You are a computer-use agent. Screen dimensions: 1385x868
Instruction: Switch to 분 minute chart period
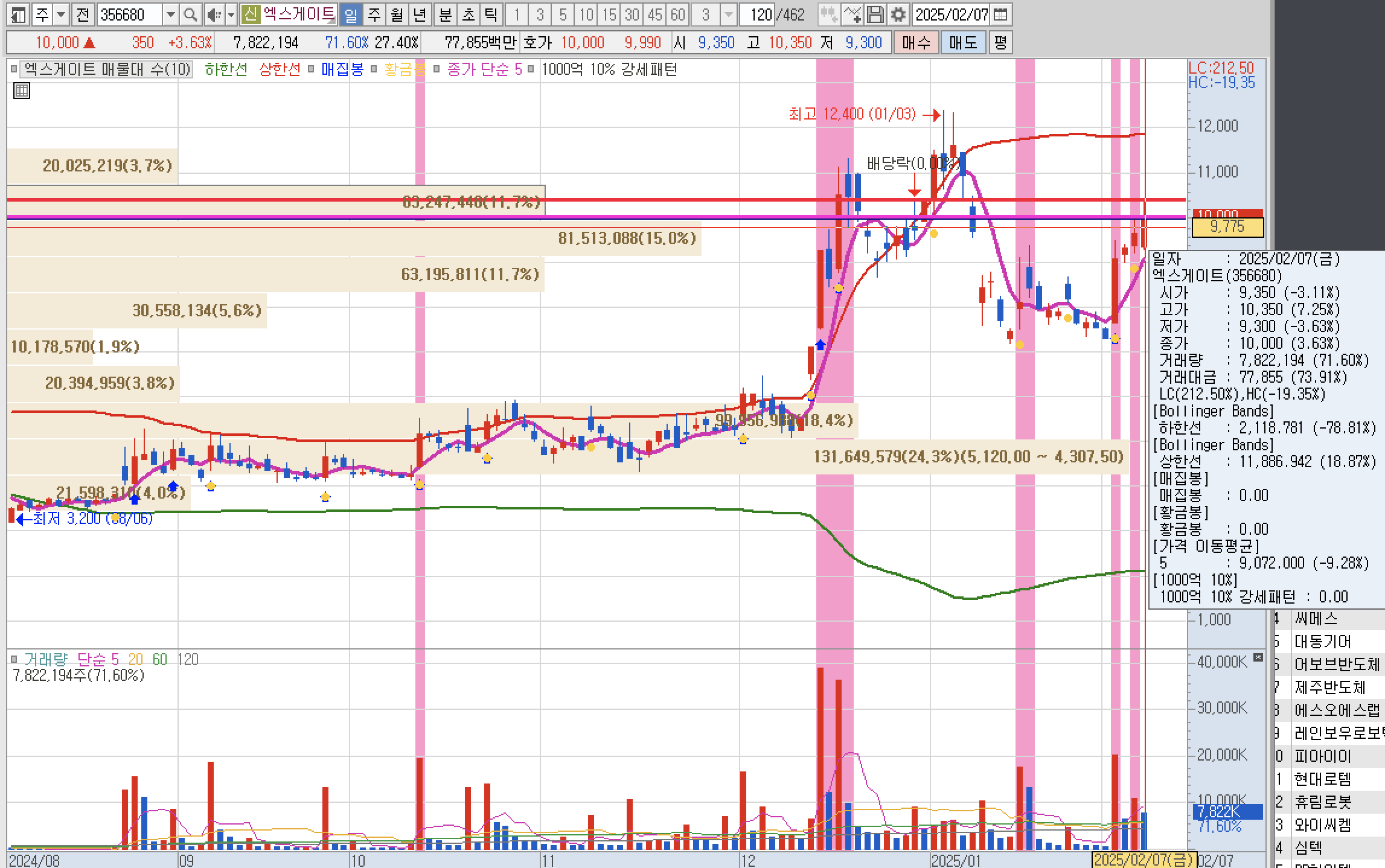(445, 14)
